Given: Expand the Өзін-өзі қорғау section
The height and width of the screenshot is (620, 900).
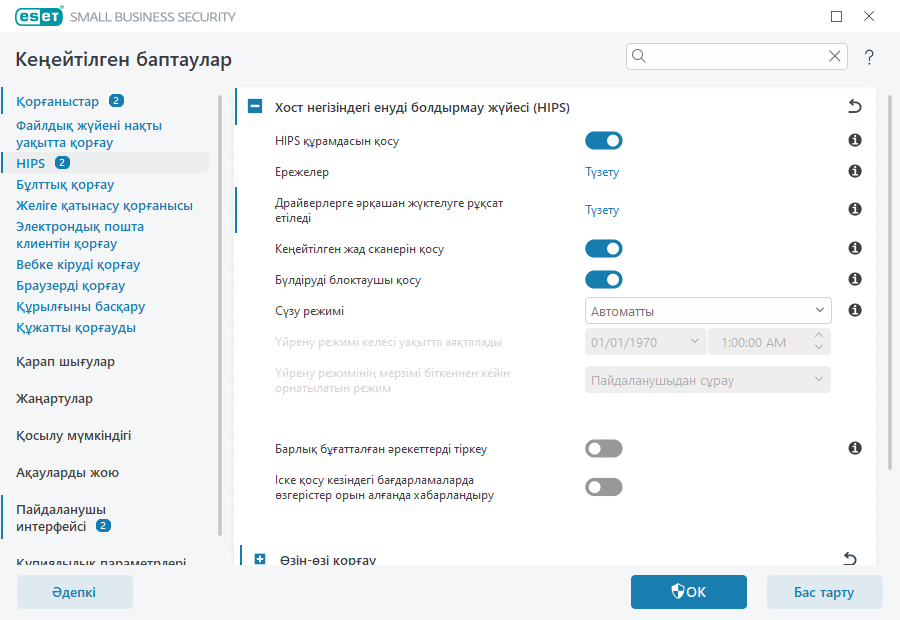Looking at the screenshot, I should tap(260, 559).
